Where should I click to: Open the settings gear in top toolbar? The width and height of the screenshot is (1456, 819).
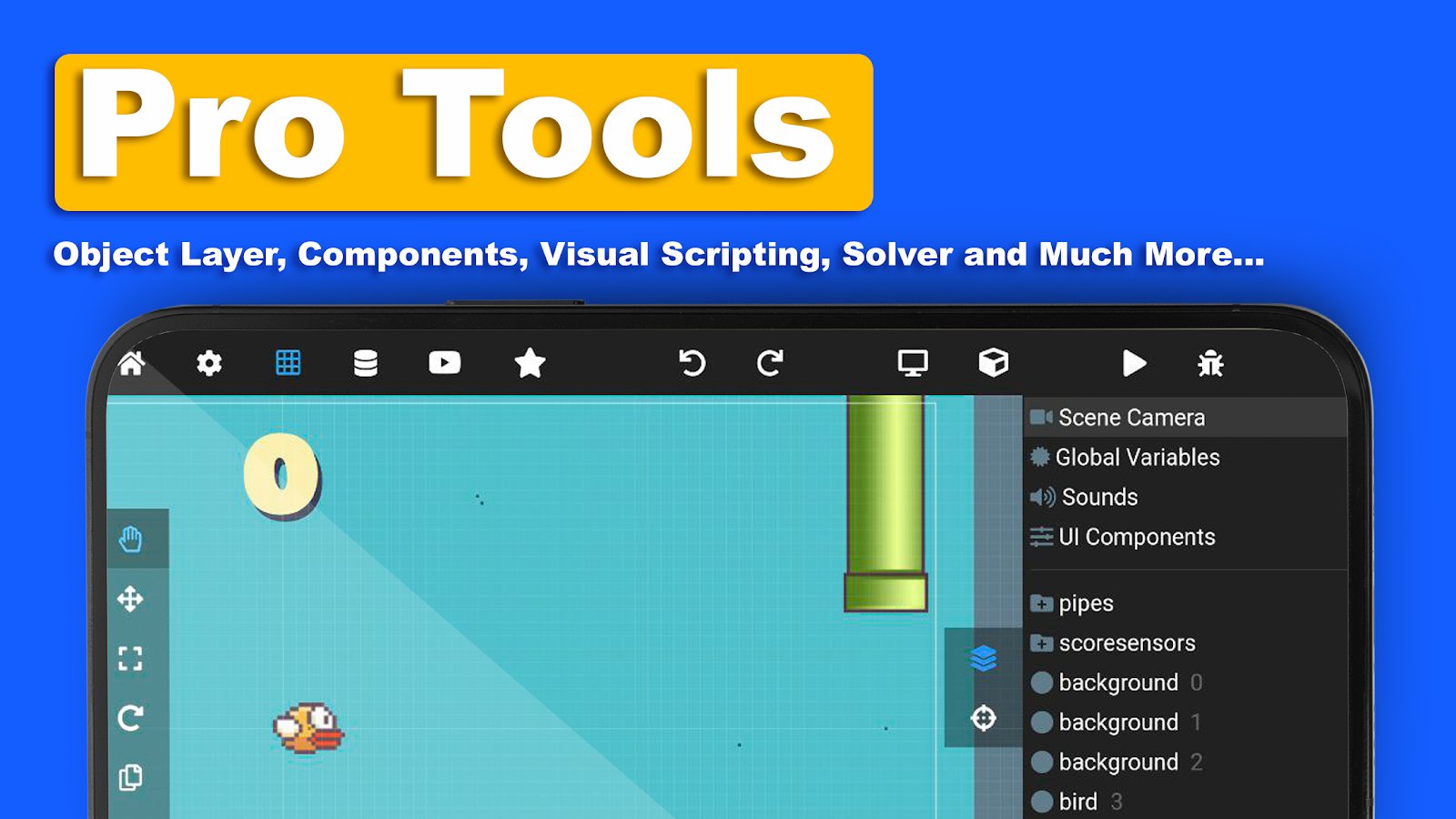click(209, 363)
